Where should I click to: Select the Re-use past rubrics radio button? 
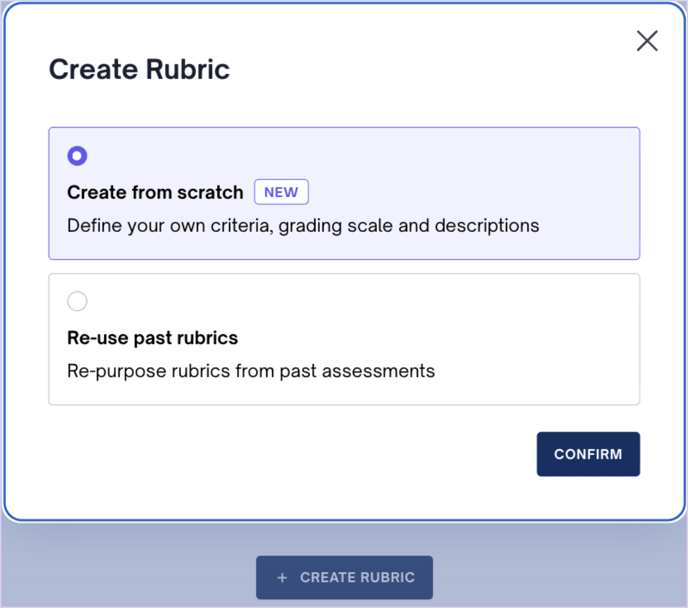coord(77,301)
